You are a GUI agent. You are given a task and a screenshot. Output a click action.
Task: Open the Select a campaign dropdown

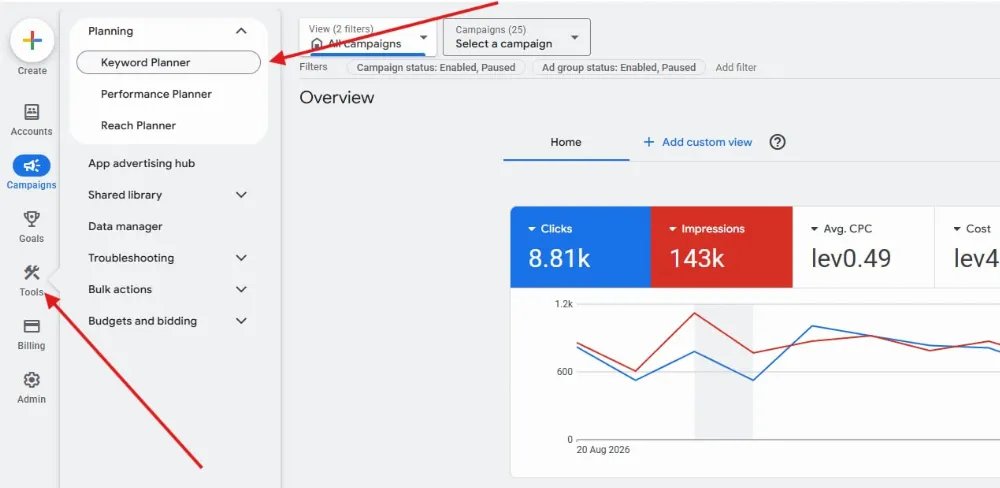click(x=517, y=37)
